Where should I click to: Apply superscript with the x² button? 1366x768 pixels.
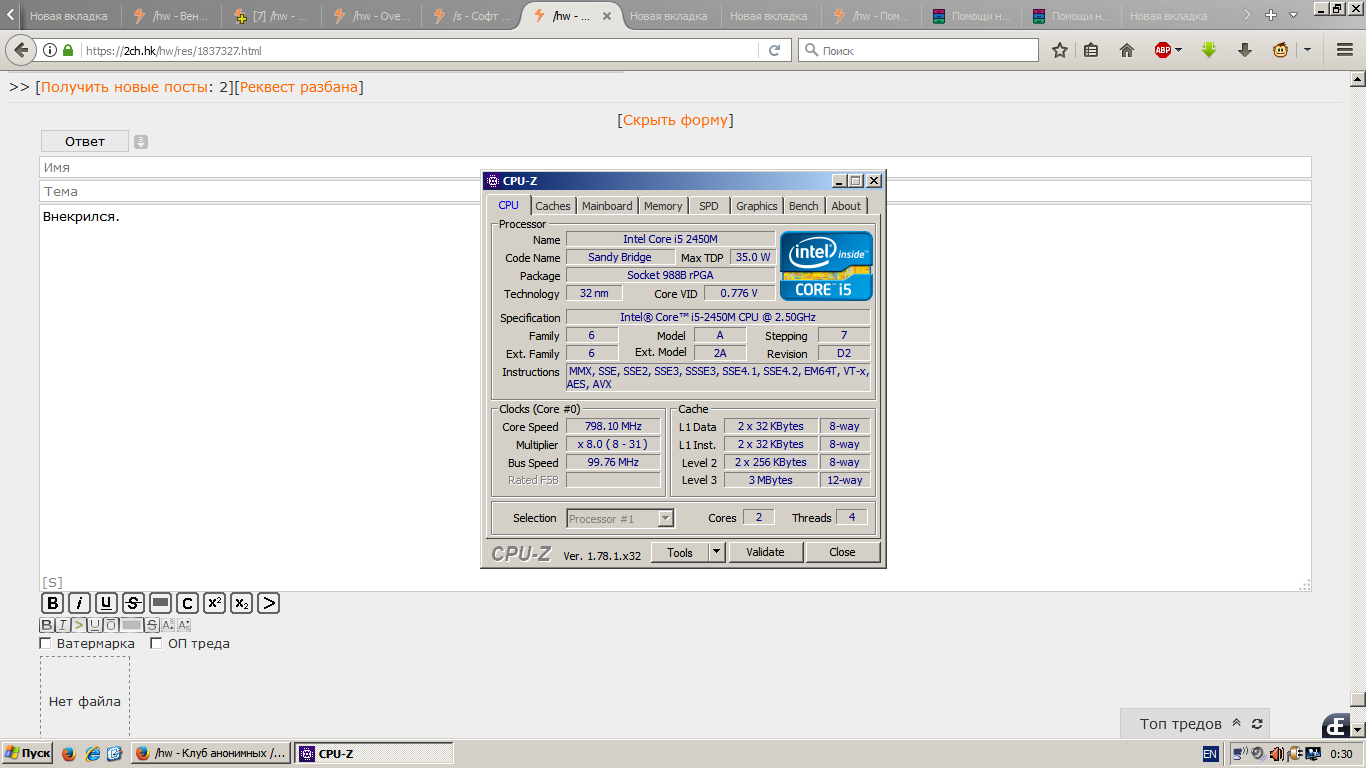coord(214,603)
